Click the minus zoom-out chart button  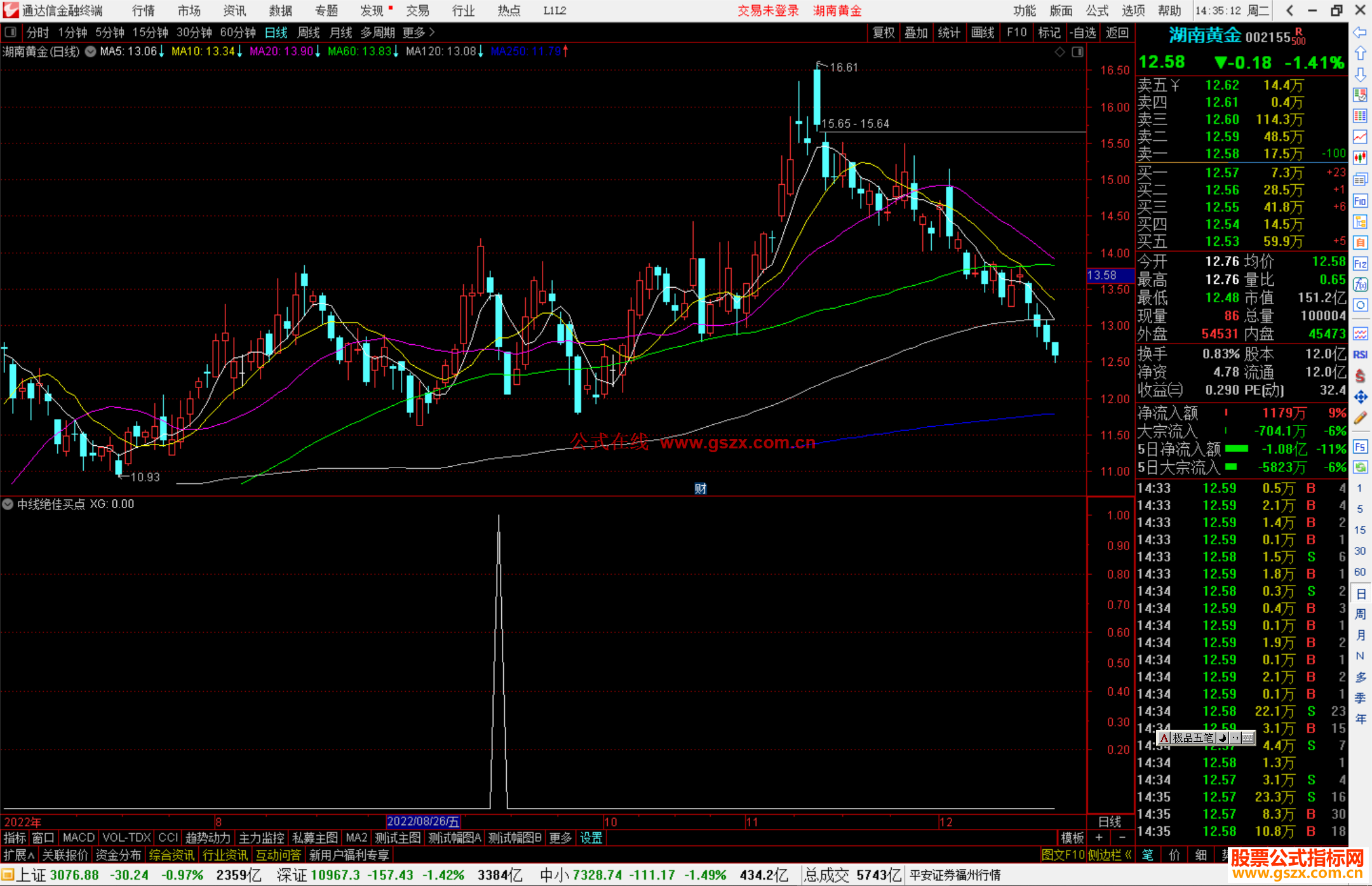click(1122, 838)
